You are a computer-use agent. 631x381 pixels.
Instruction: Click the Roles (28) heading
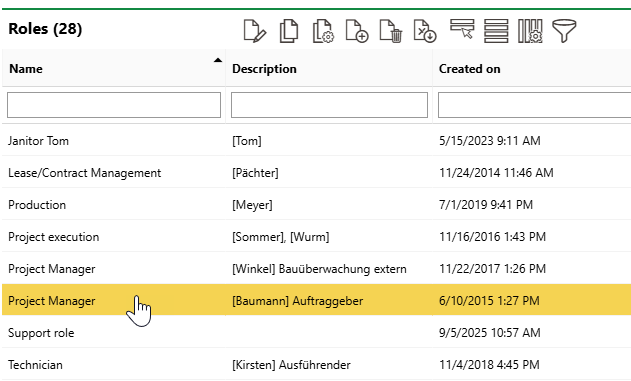(x=45, y=29)
